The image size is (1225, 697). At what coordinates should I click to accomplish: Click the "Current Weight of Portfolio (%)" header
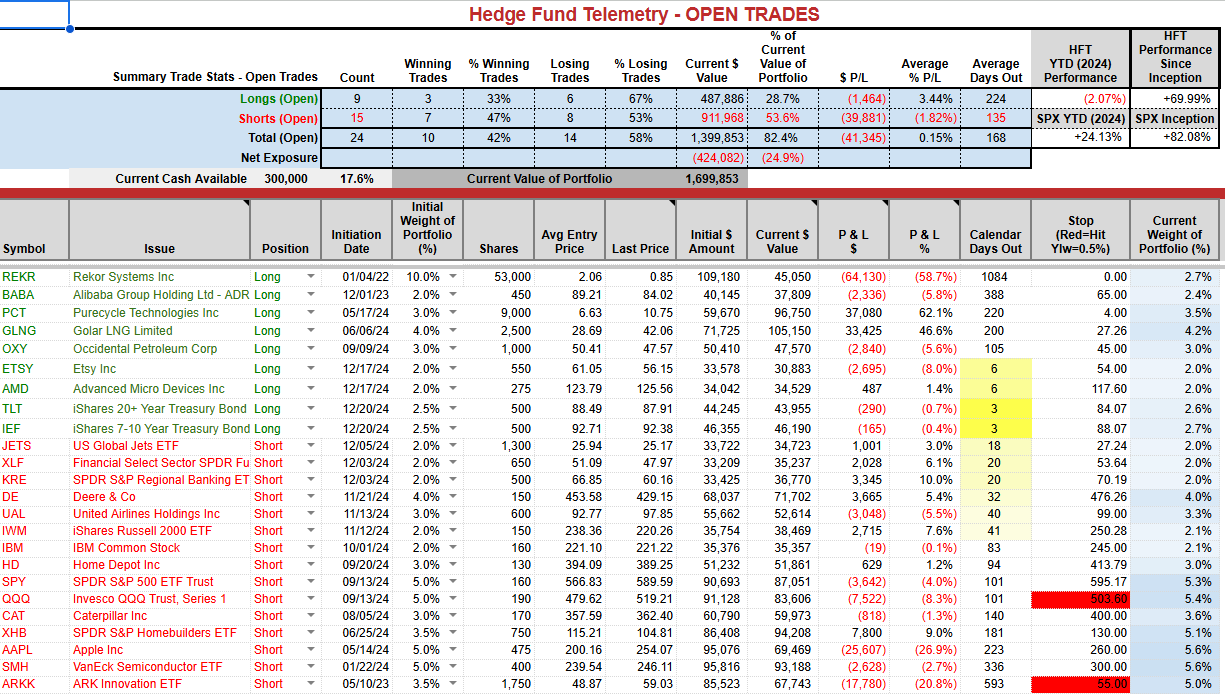tap(1174, 229)
